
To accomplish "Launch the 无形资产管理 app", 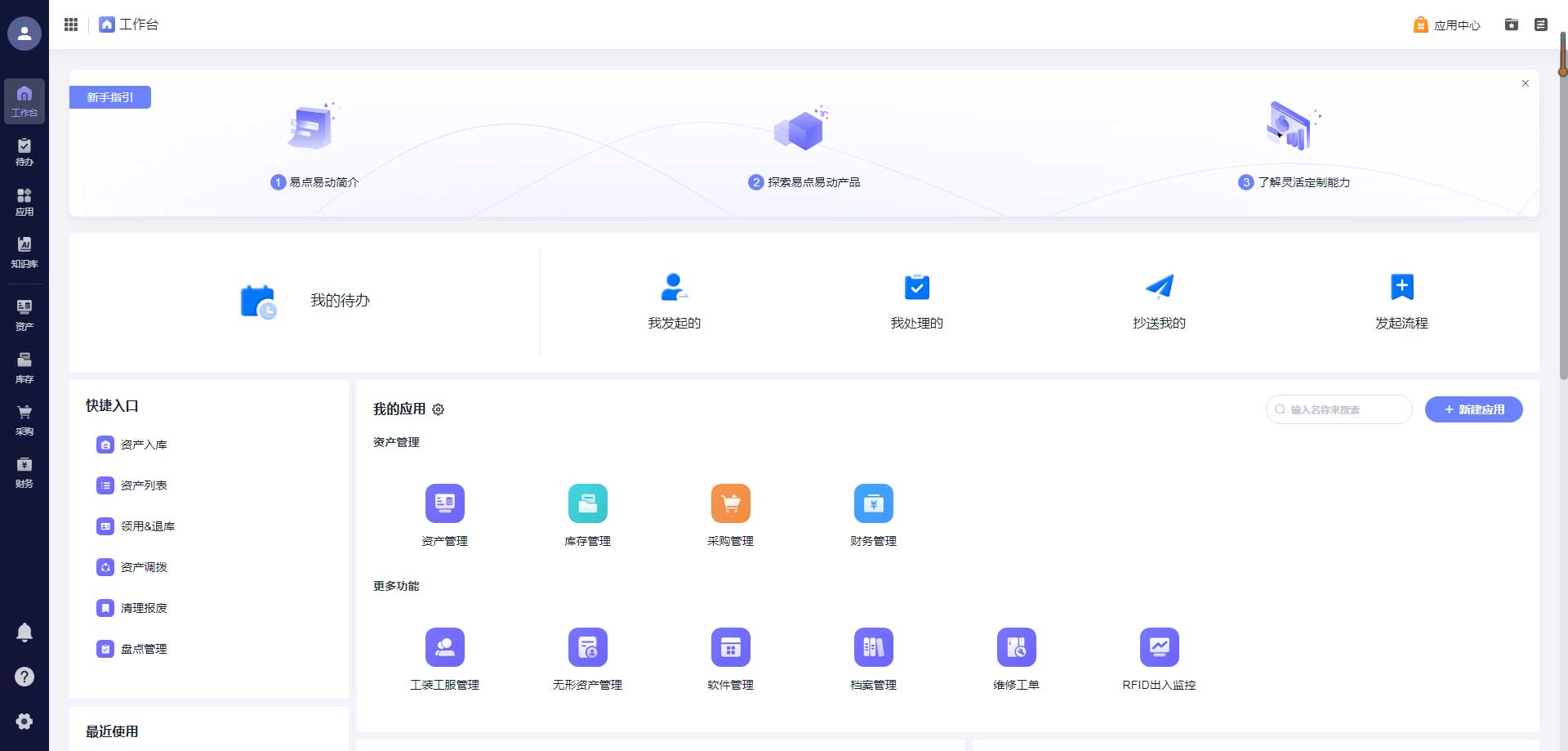I will click(x=587, y=647).
